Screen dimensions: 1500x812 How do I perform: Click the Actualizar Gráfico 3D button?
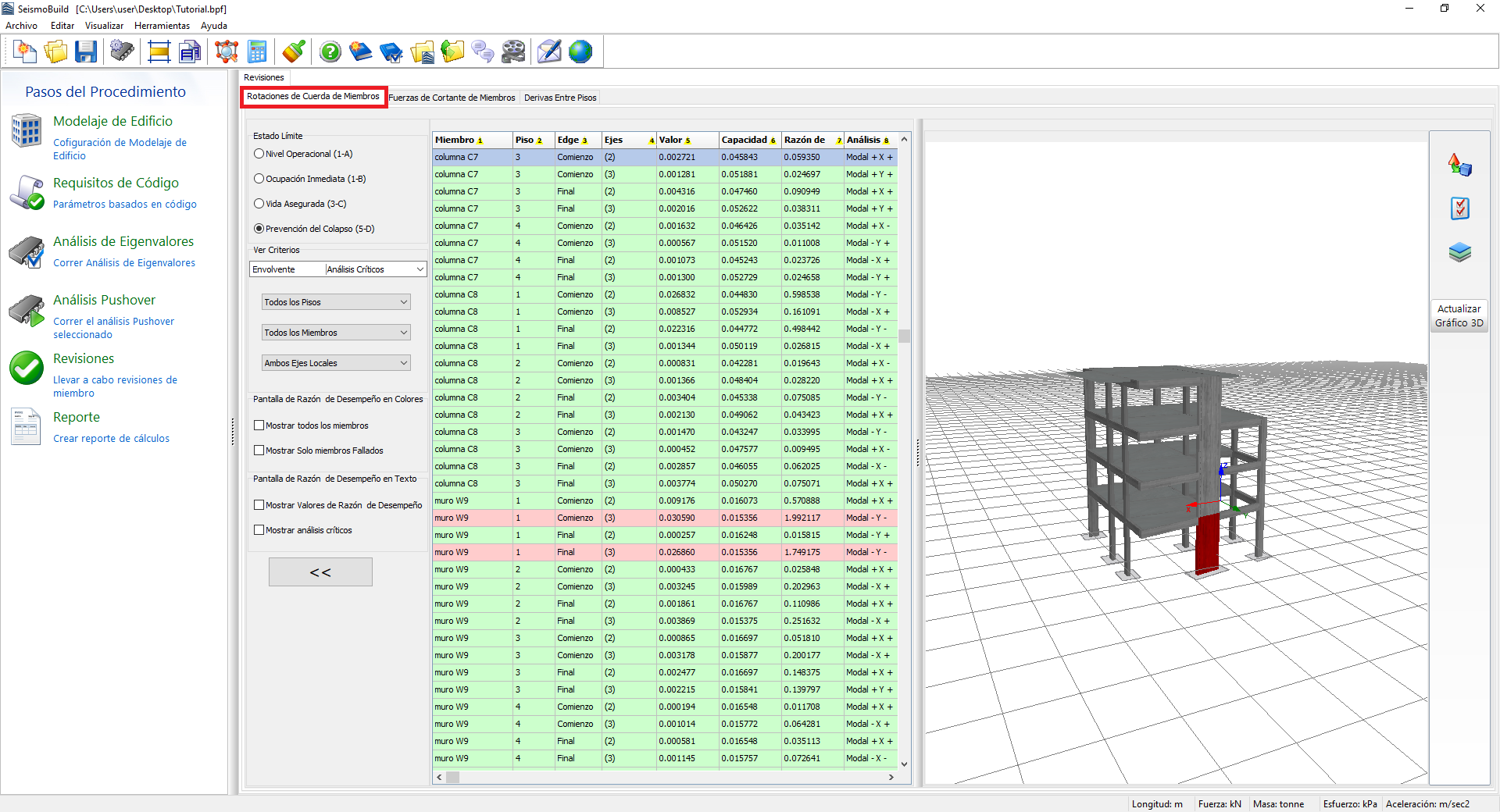(x=1459, y=316)
